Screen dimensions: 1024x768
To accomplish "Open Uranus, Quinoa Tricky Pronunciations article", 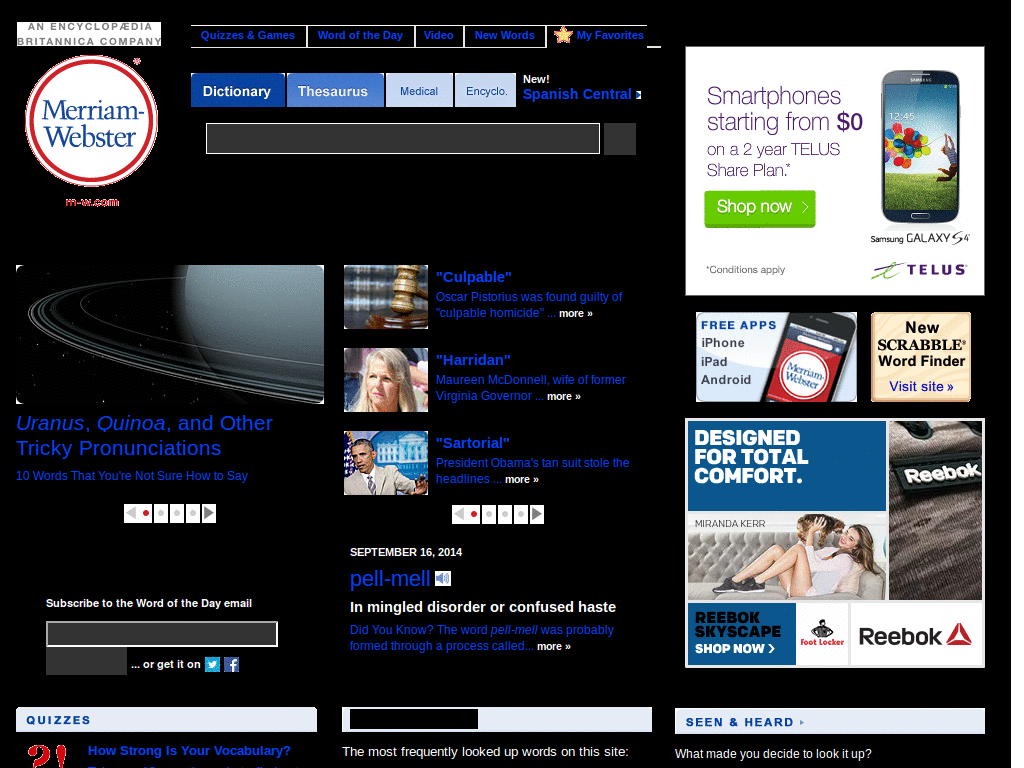I will (144, 436).
